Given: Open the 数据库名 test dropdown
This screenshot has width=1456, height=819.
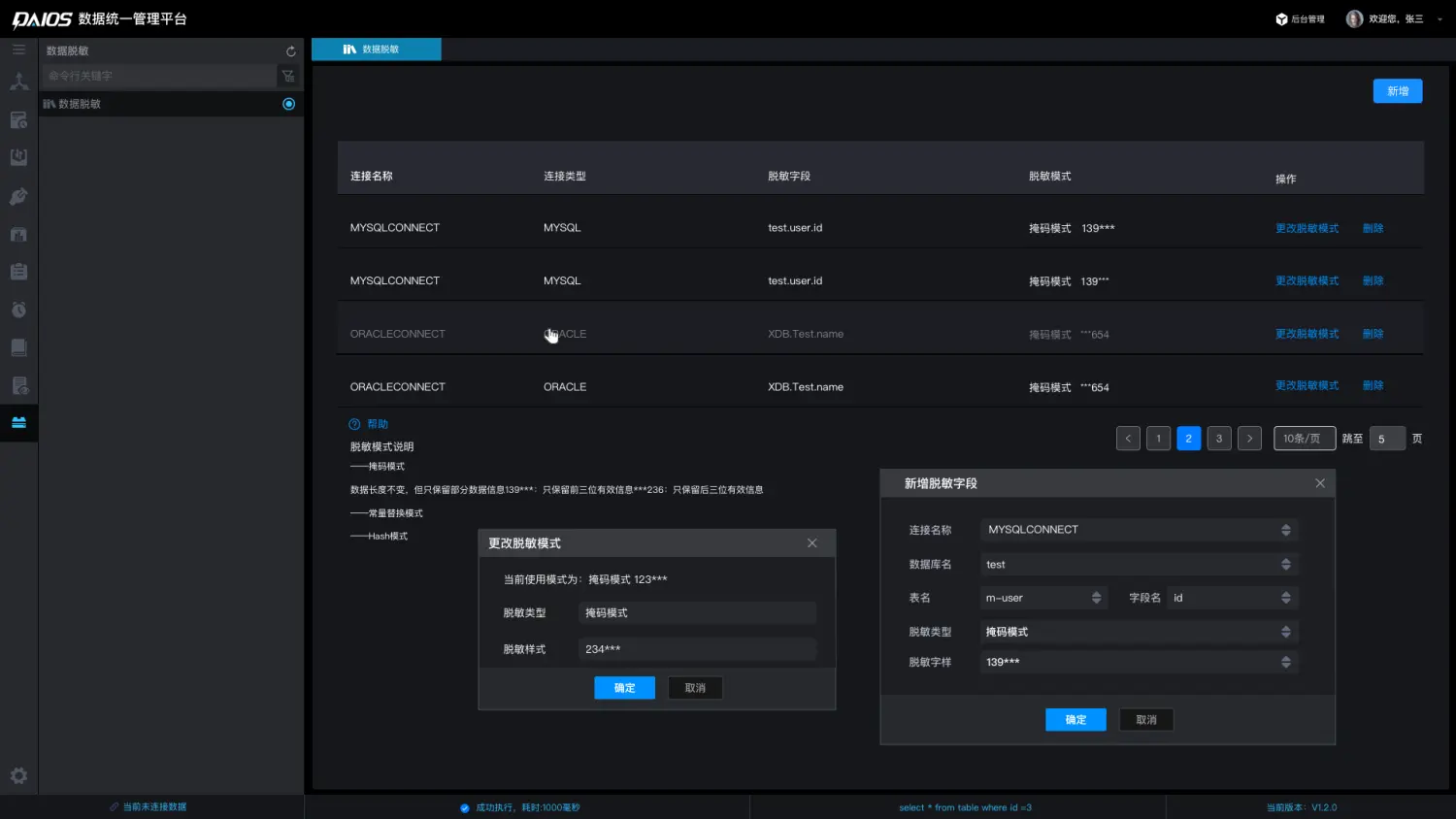Looking at the screenshot, I should pos(1139,564).
